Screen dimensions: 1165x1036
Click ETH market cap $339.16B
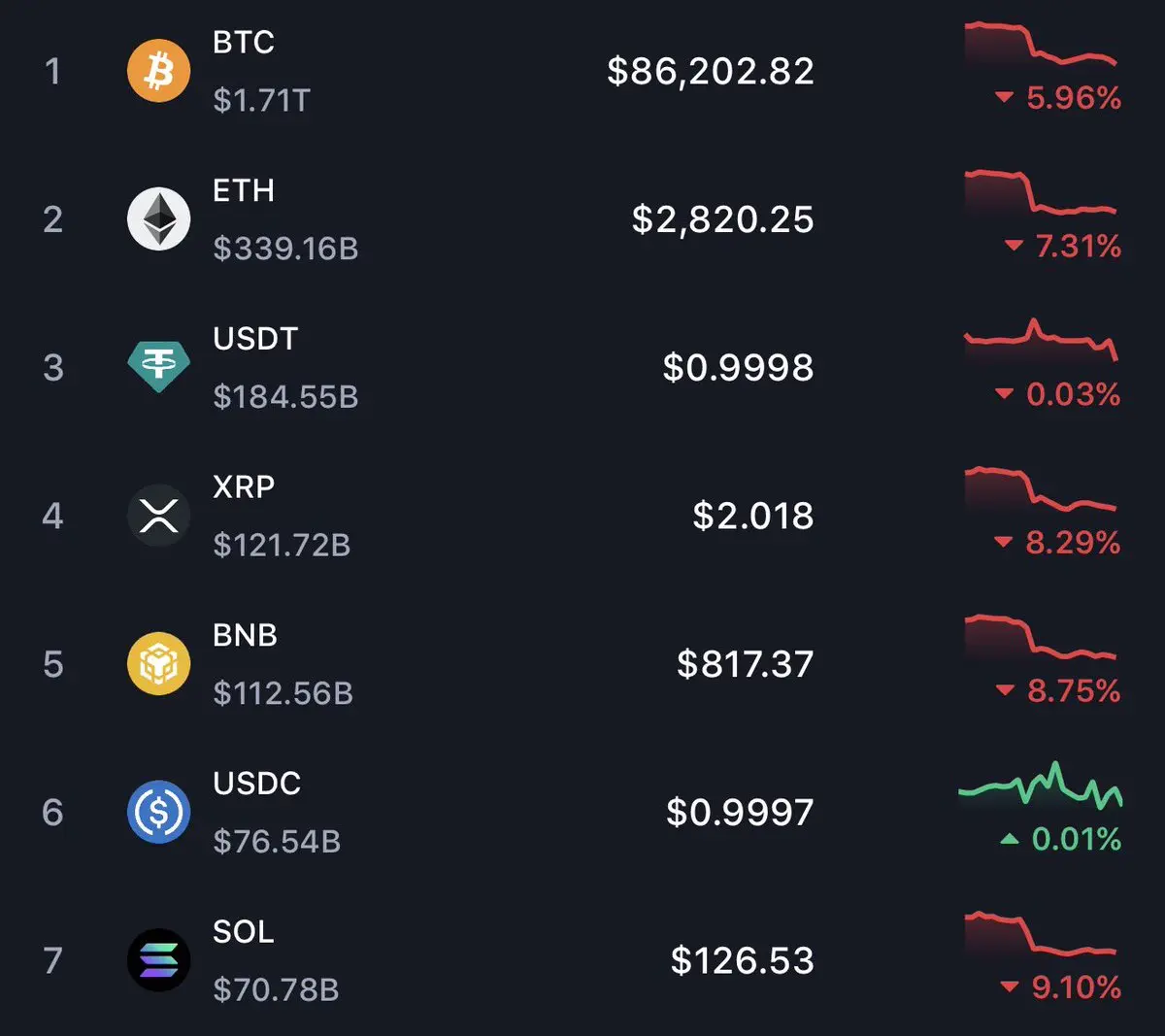point(285,249)
